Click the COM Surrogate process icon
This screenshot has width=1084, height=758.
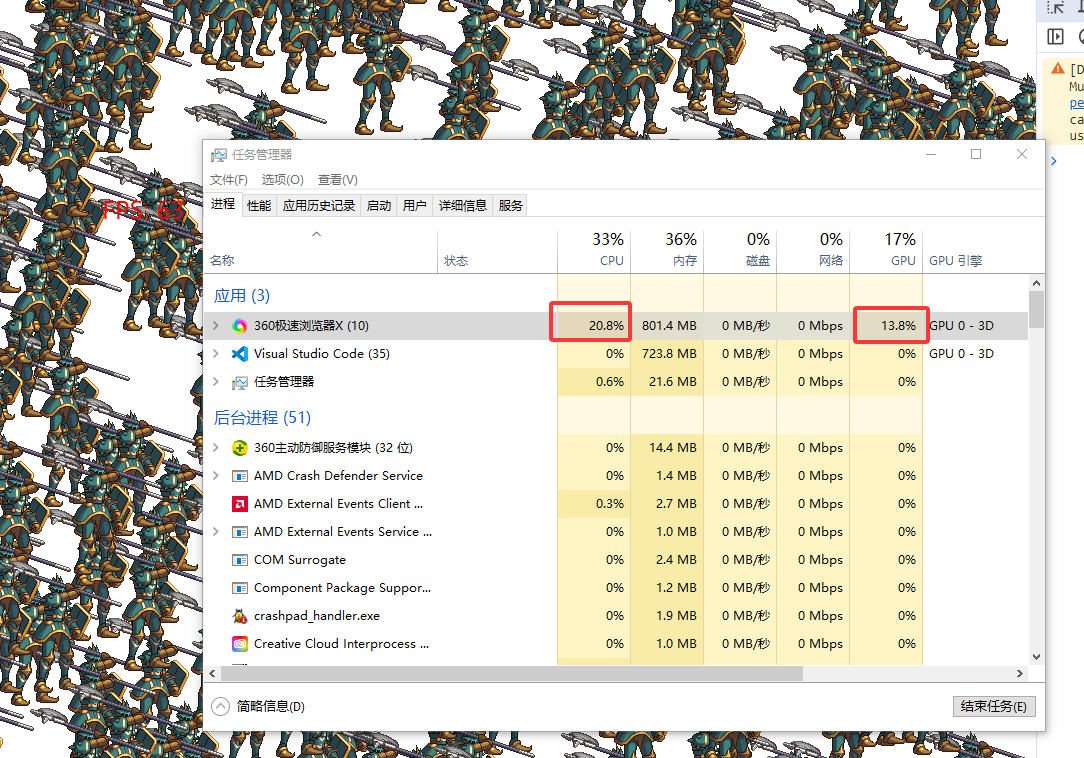pos(240,560)
